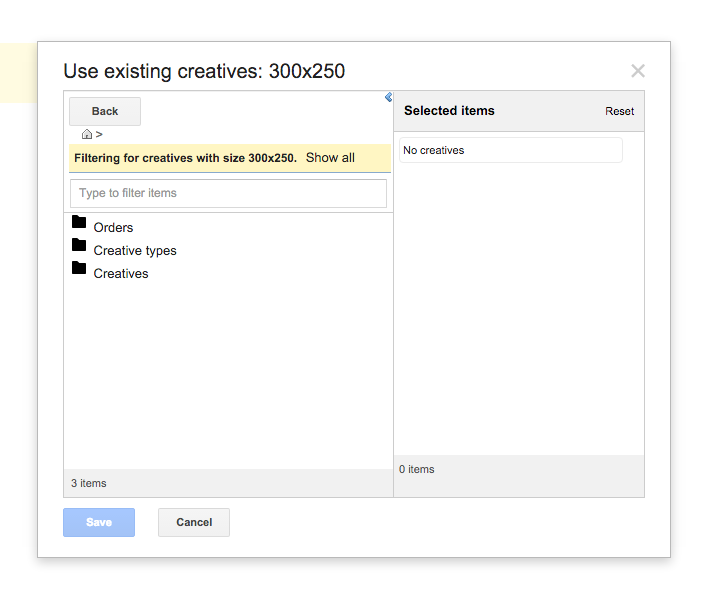Close the Use existing creatives dialog
714x608 pixels.
tap(638, 71)
